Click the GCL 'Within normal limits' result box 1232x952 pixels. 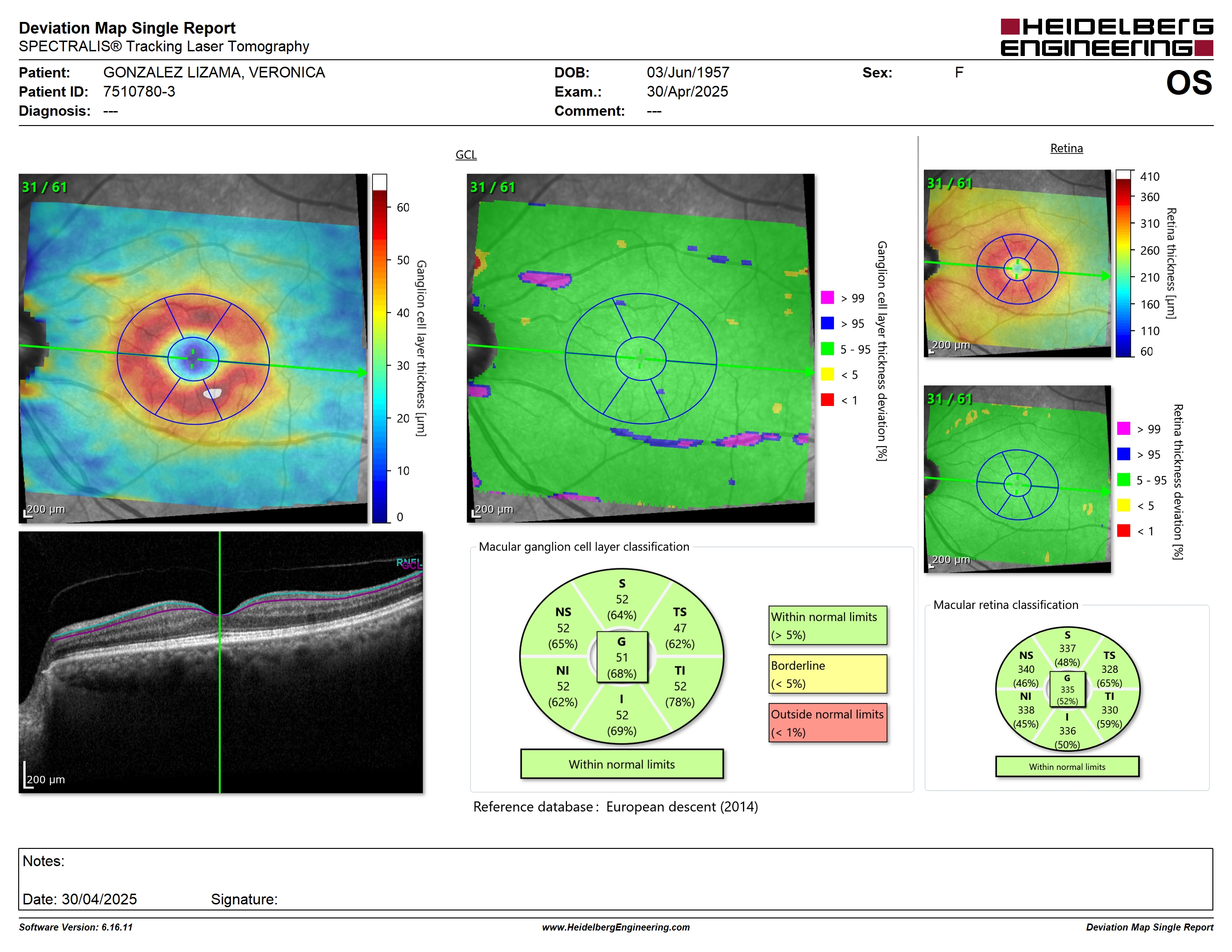click(x=622, y=764)
